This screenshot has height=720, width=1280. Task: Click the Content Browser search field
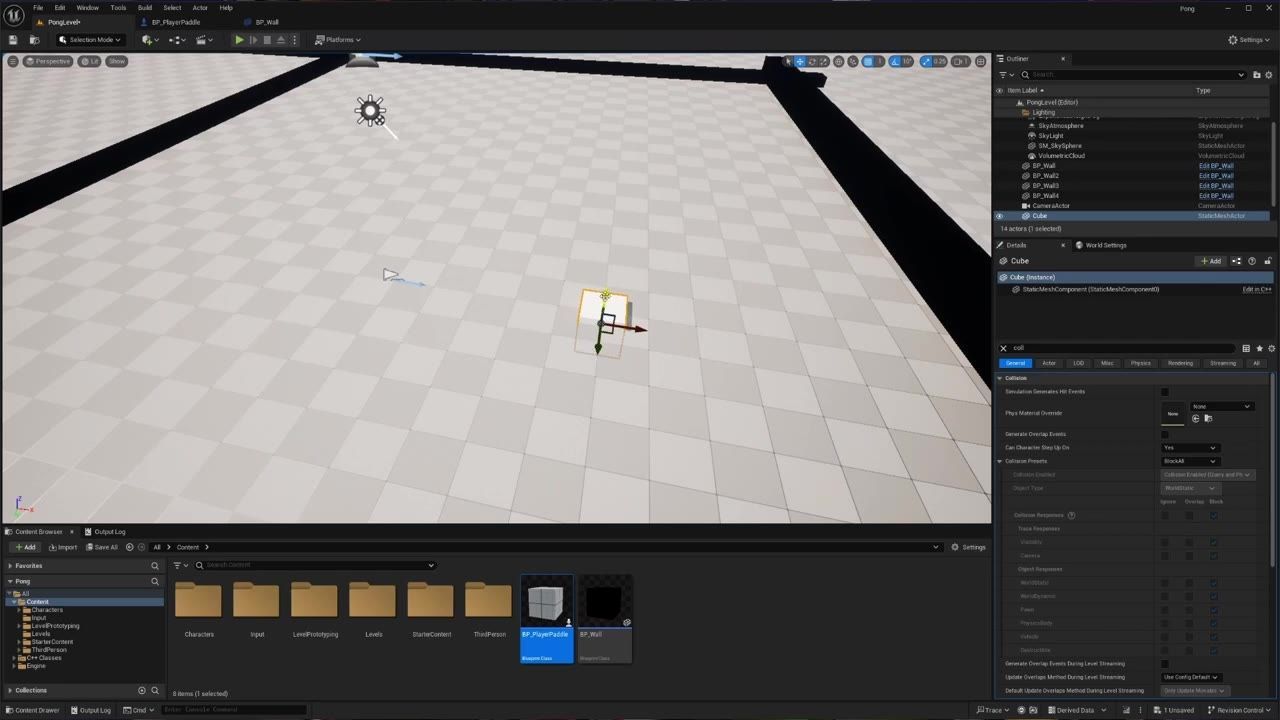[315, 565]
